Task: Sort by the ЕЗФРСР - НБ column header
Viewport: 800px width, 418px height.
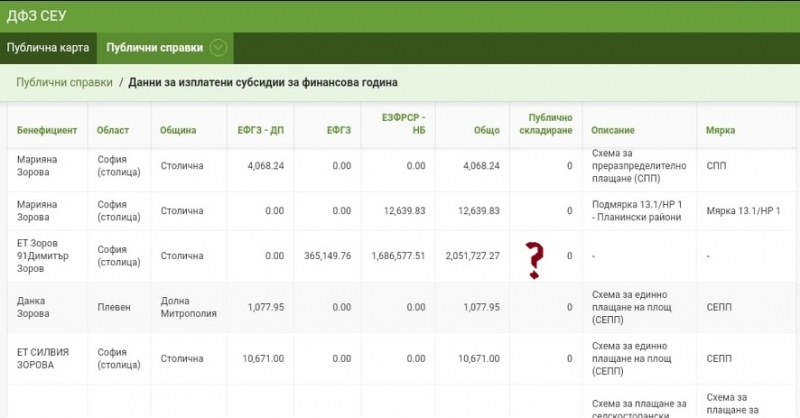Action: (x=403, y=124)
